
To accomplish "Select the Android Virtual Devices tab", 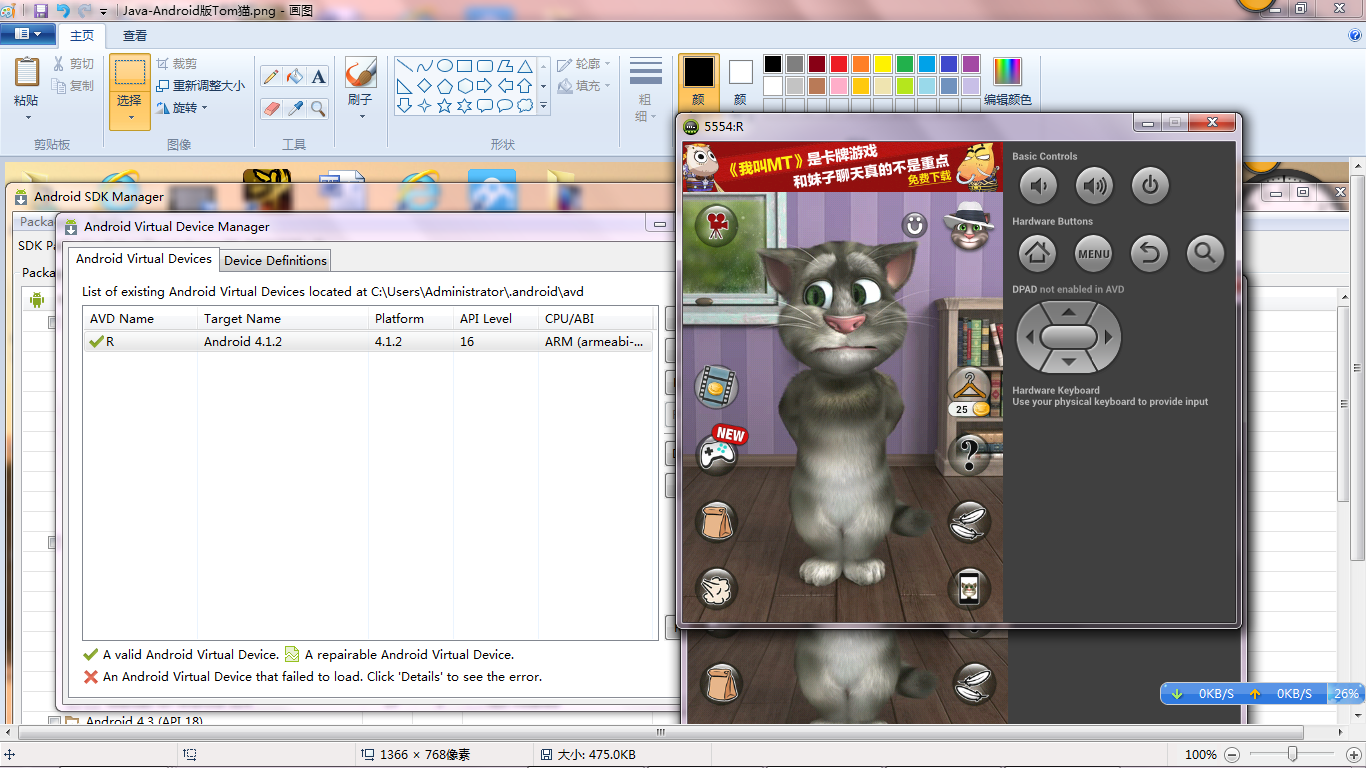I will 144,258.
